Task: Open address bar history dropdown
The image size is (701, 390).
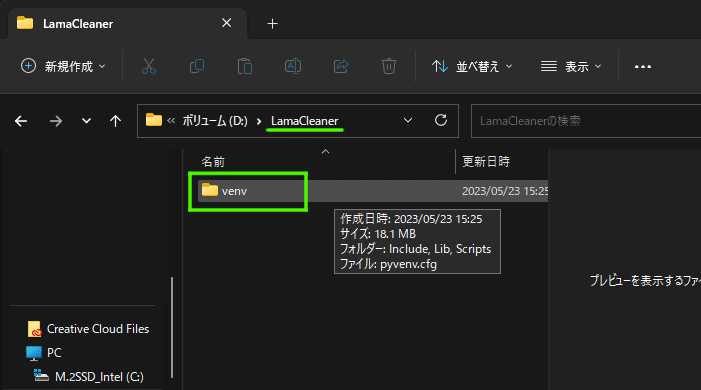Action: (408, 120)
